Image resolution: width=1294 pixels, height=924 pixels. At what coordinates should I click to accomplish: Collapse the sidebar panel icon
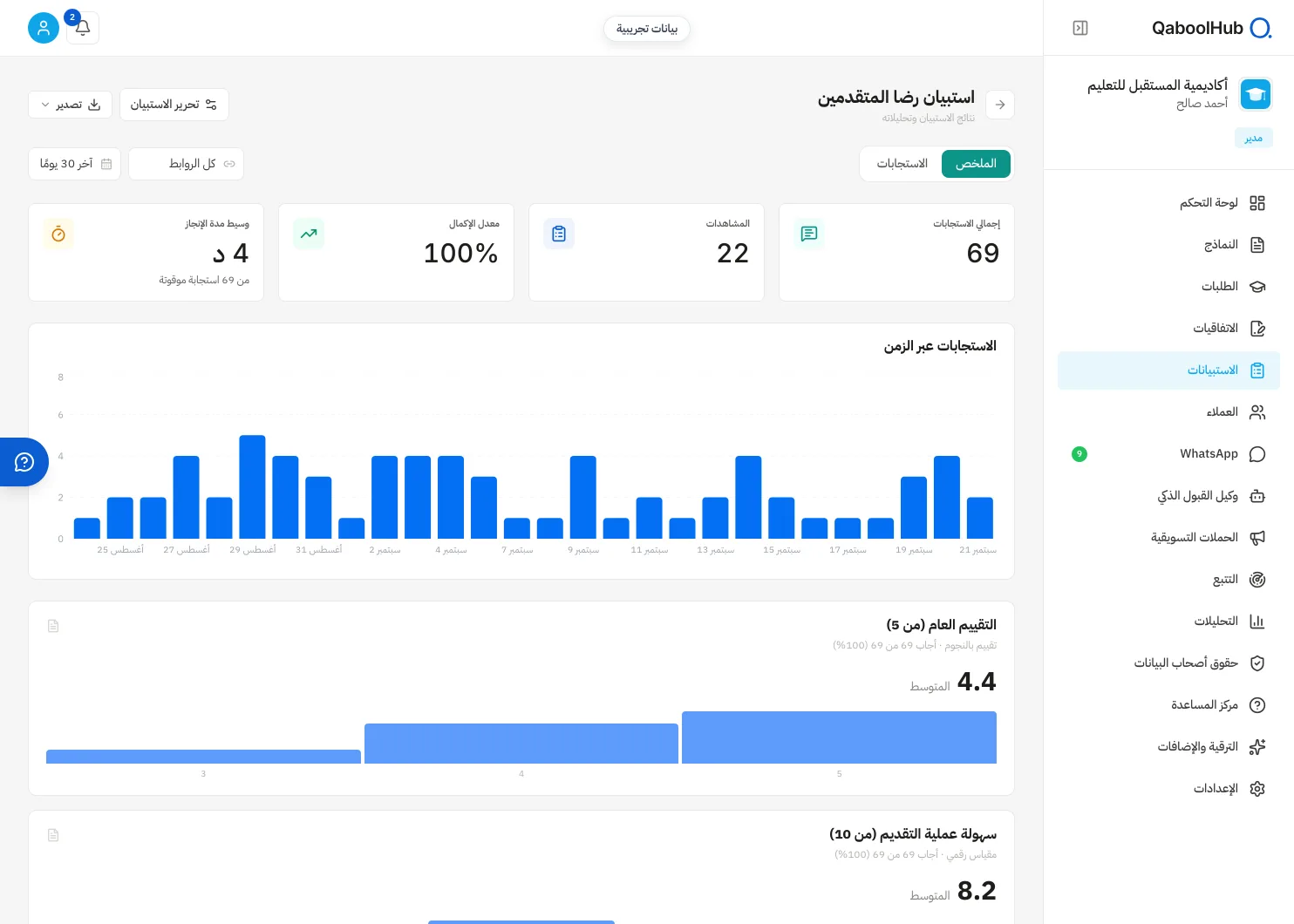[x=1080, y=28]
